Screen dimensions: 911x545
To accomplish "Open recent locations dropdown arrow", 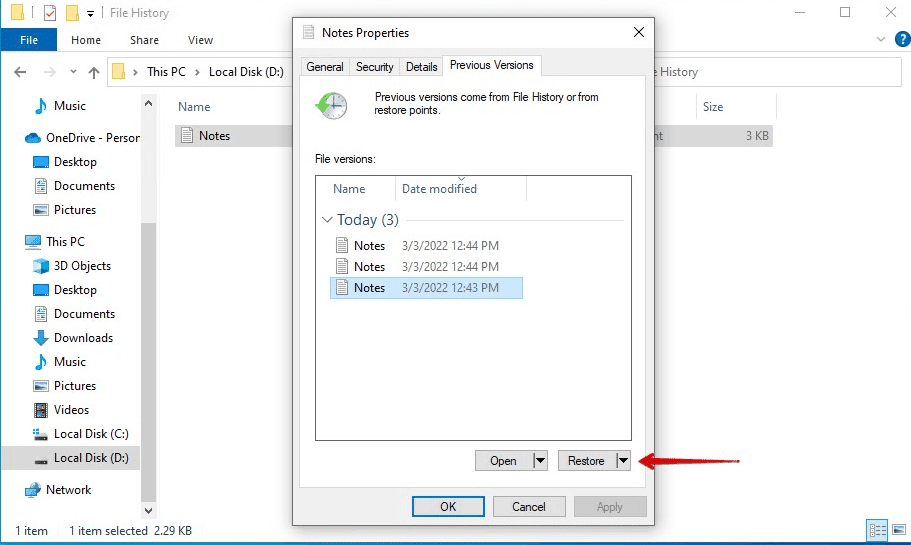I will (73, 72).
